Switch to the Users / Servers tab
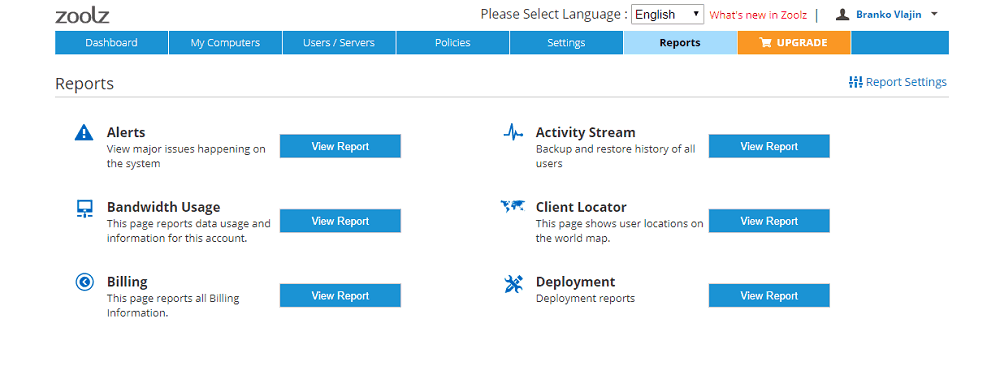1000x392 pixels. pyautogui.click(x=339, y=43)
